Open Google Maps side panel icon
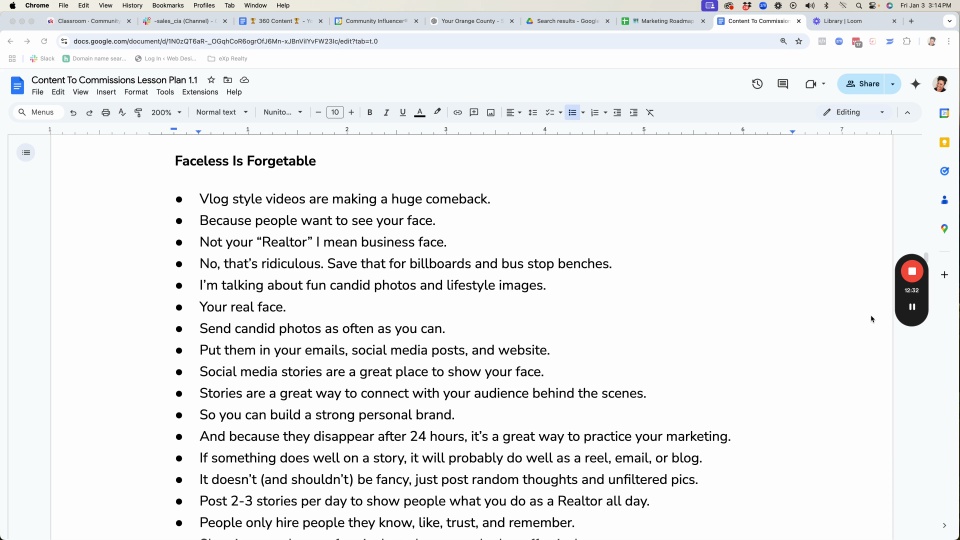Screen dimensions: 960x540 tap(944, 228)
